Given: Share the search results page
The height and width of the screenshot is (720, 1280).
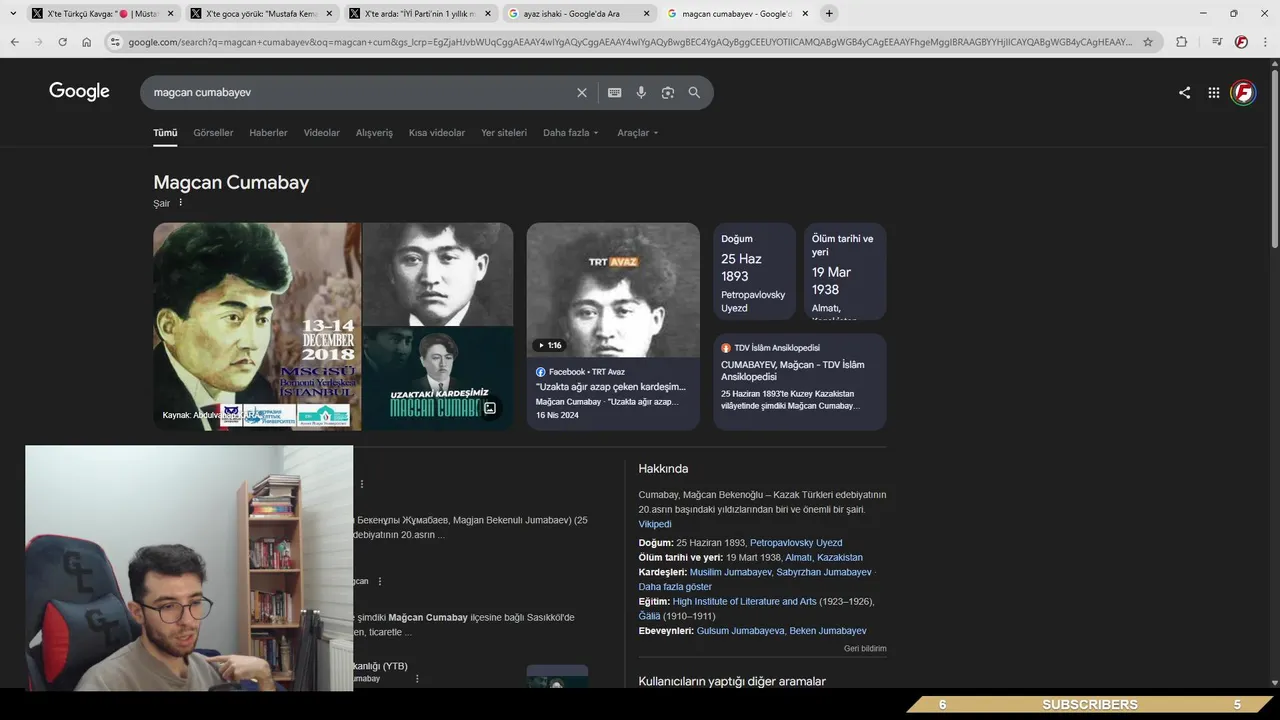Looking at the screenshot, I should pyautogui.click(x=1184, y=92).
